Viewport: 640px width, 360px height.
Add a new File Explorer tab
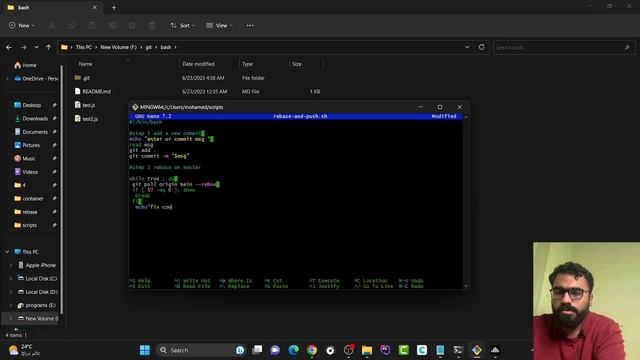click(x=114, y=7)
